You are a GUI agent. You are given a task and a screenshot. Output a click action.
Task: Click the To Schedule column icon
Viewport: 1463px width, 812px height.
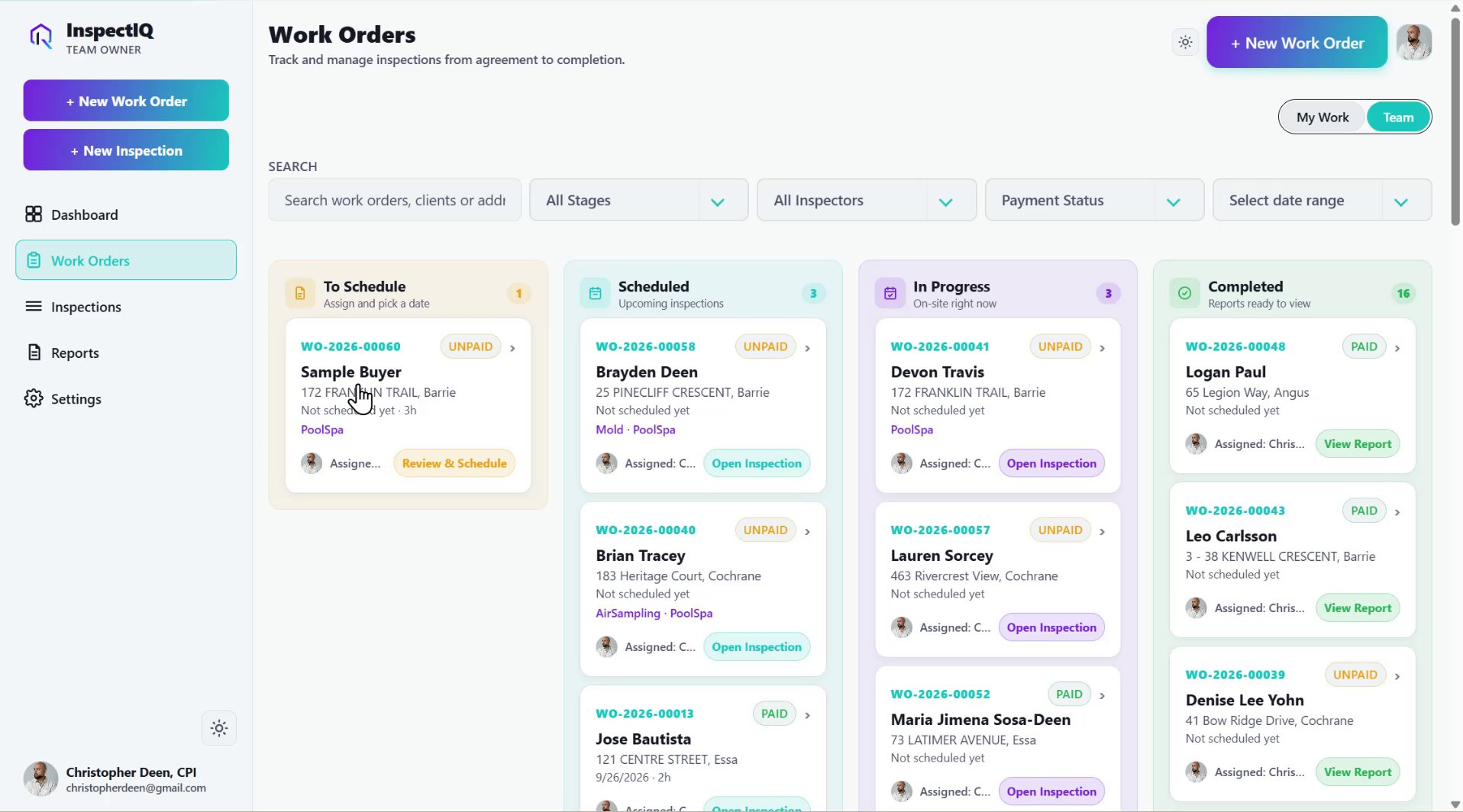[300, 293]
